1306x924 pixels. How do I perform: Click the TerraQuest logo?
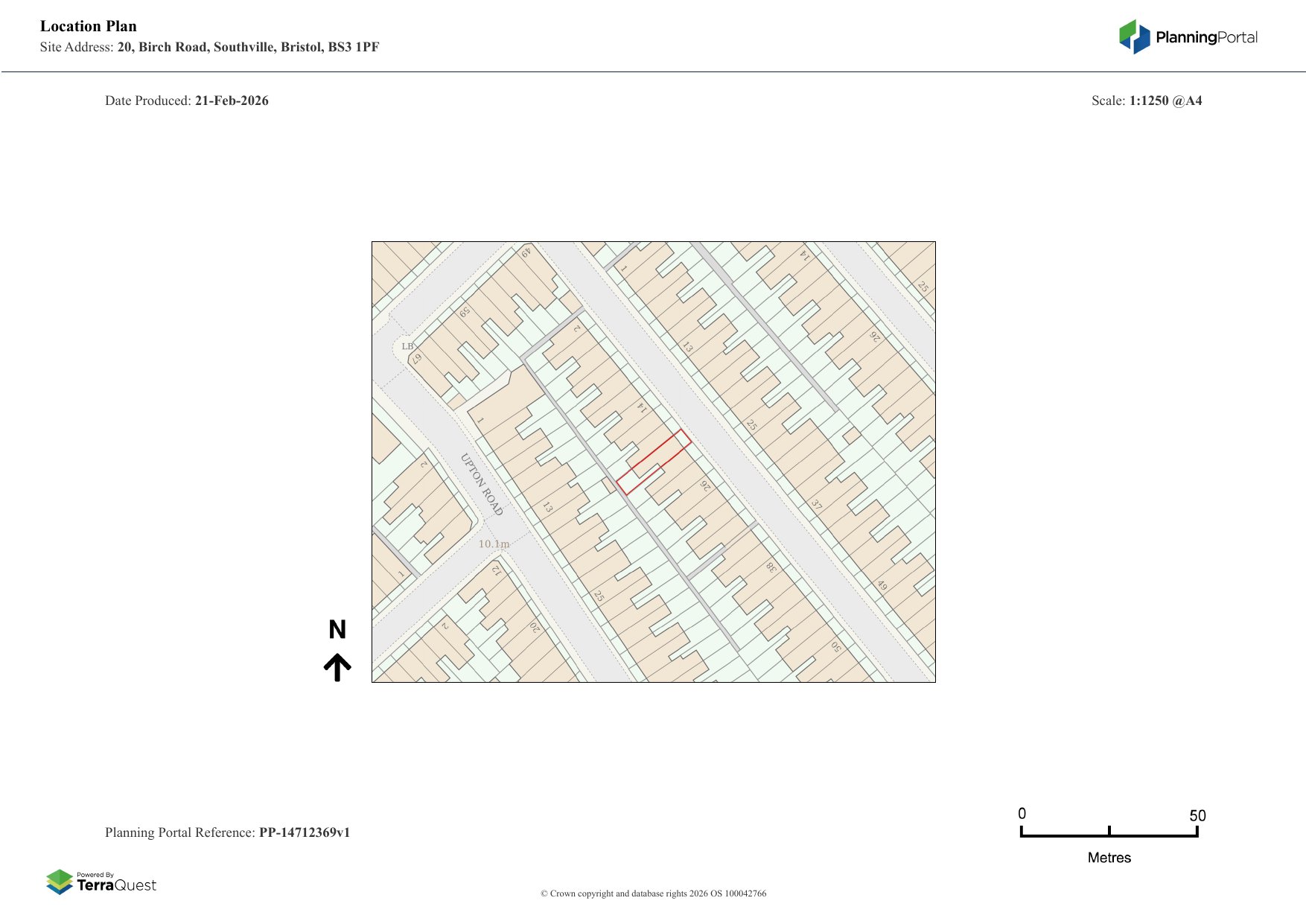[x=103, y=883]
